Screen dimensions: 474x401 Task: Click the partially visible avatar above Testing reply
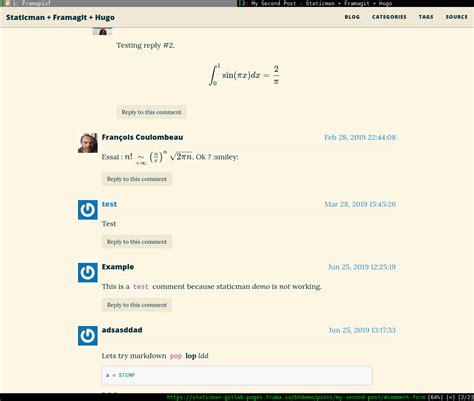[x=102, y=31]
